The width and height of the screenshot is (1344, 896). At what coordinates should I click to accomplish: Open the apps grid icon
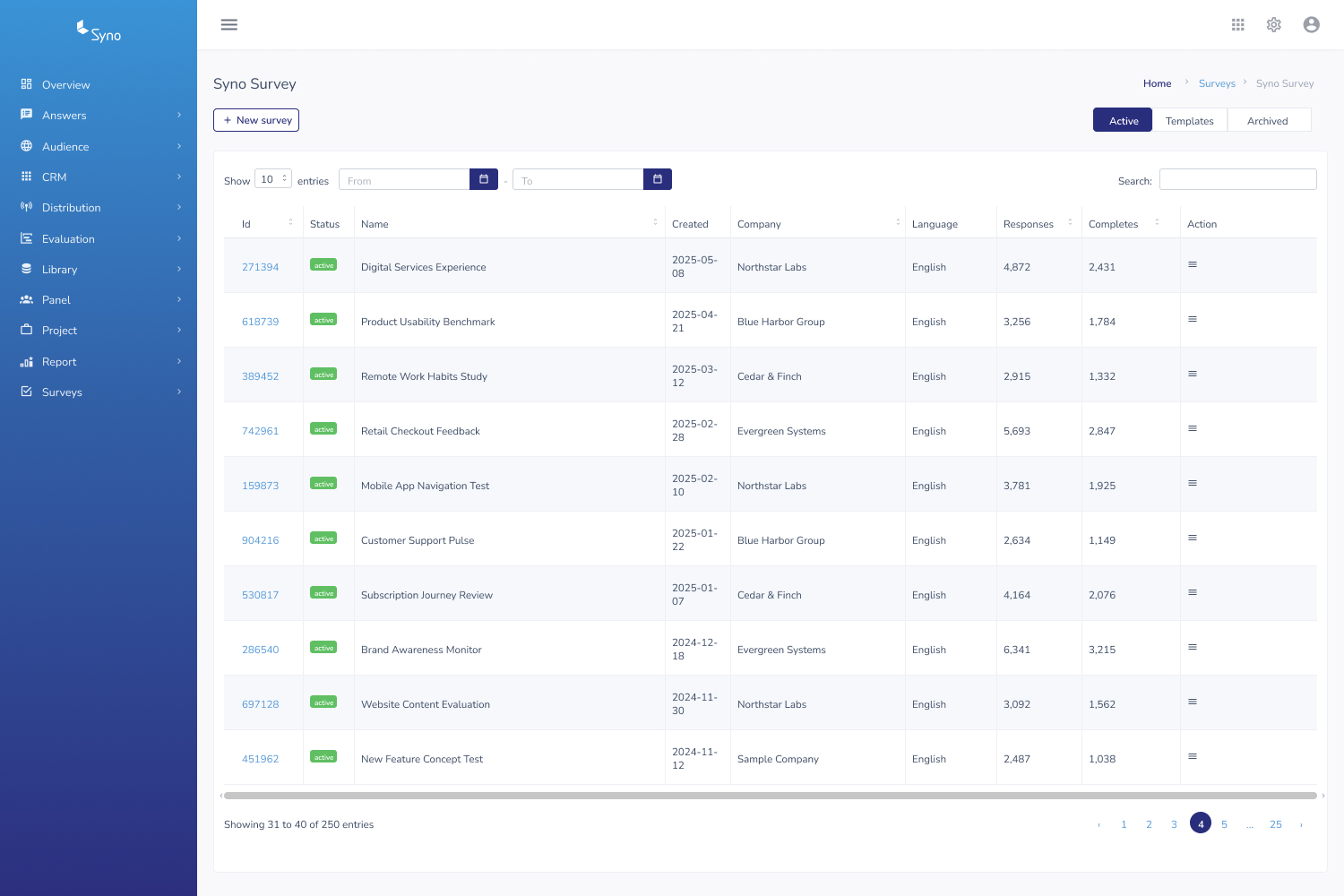pyautogui.click(x=1238, y=25)
